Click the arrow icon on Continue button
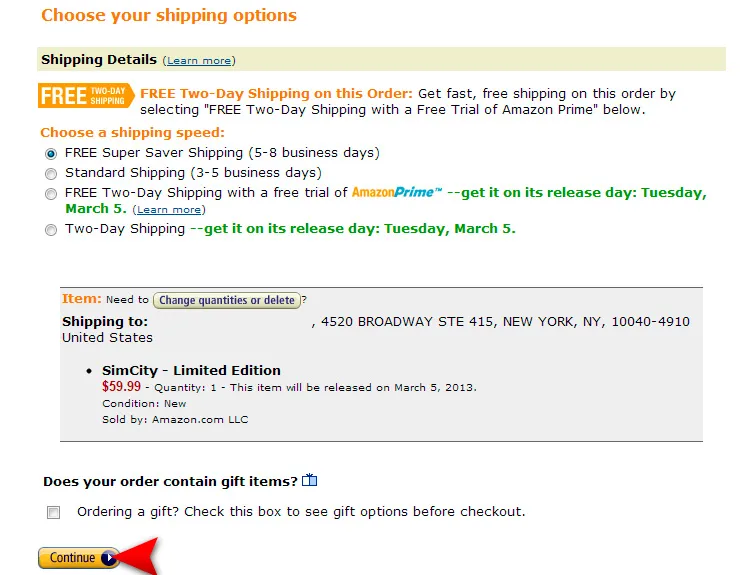The width and height of the screenshot is (741, 575). [108, 558]
